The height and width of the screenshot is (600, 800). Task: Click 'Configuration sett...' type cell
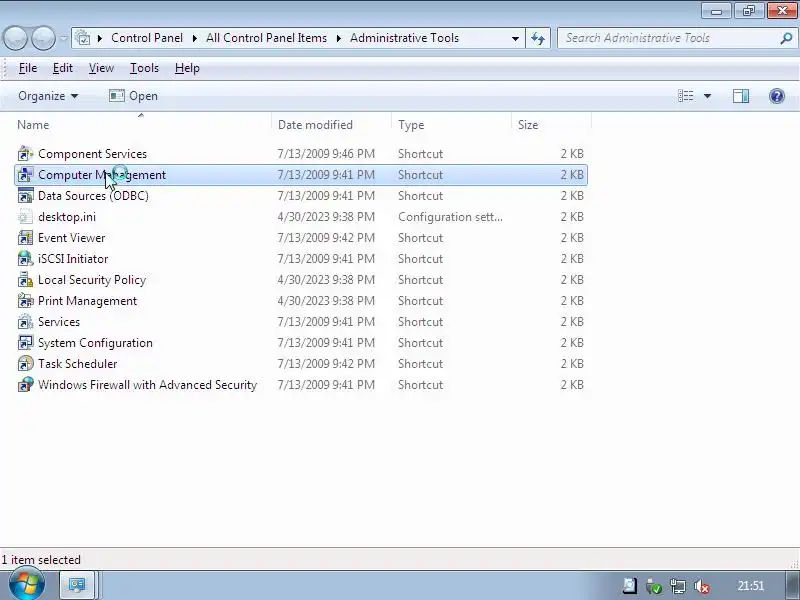pos(450,217)
